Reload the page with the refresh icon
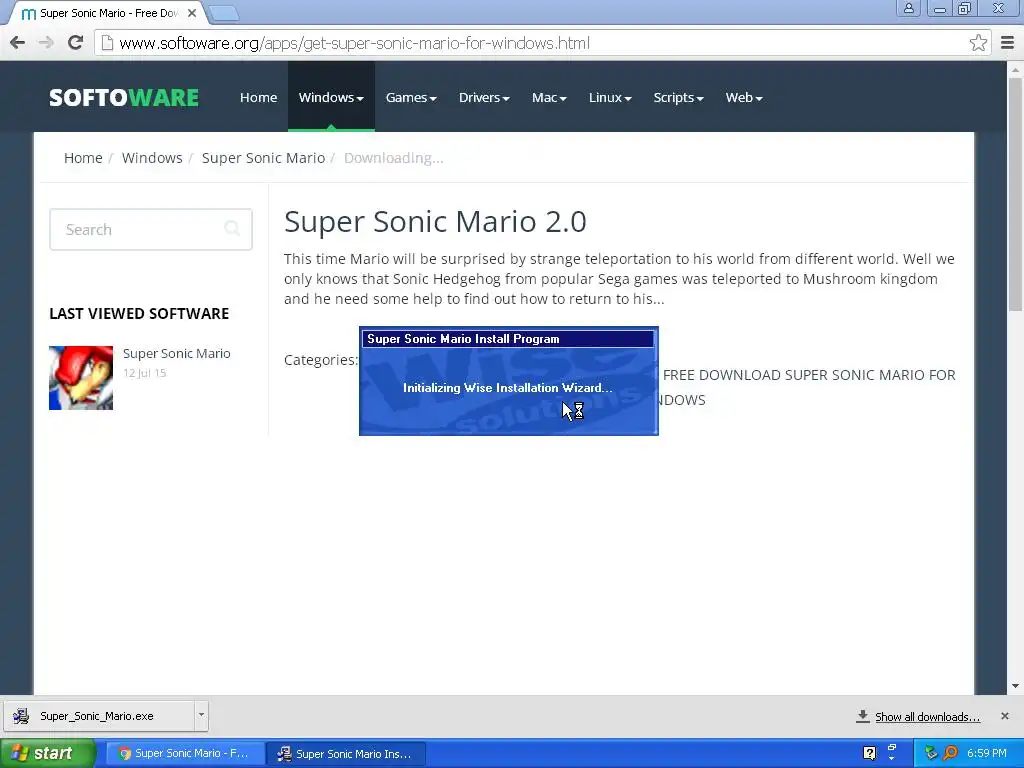1024x768 pixels. [x=75, y=43]
